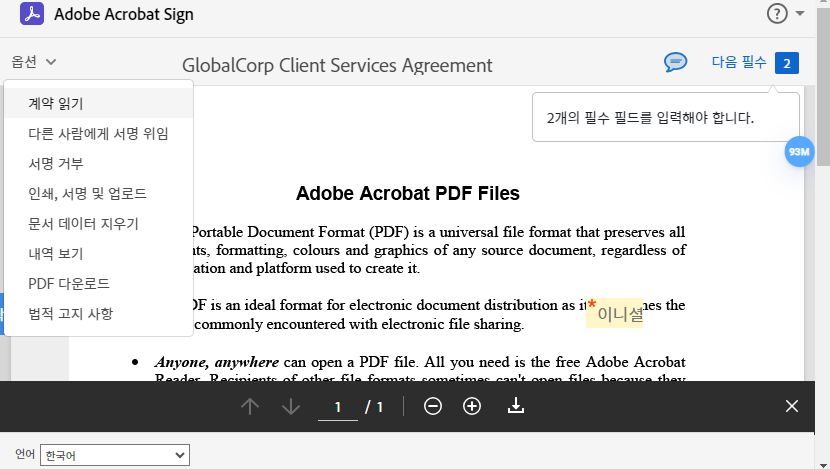Click the 다음 필수 link
The height and width of the screenshot is (469, 830).
point(738,62)
